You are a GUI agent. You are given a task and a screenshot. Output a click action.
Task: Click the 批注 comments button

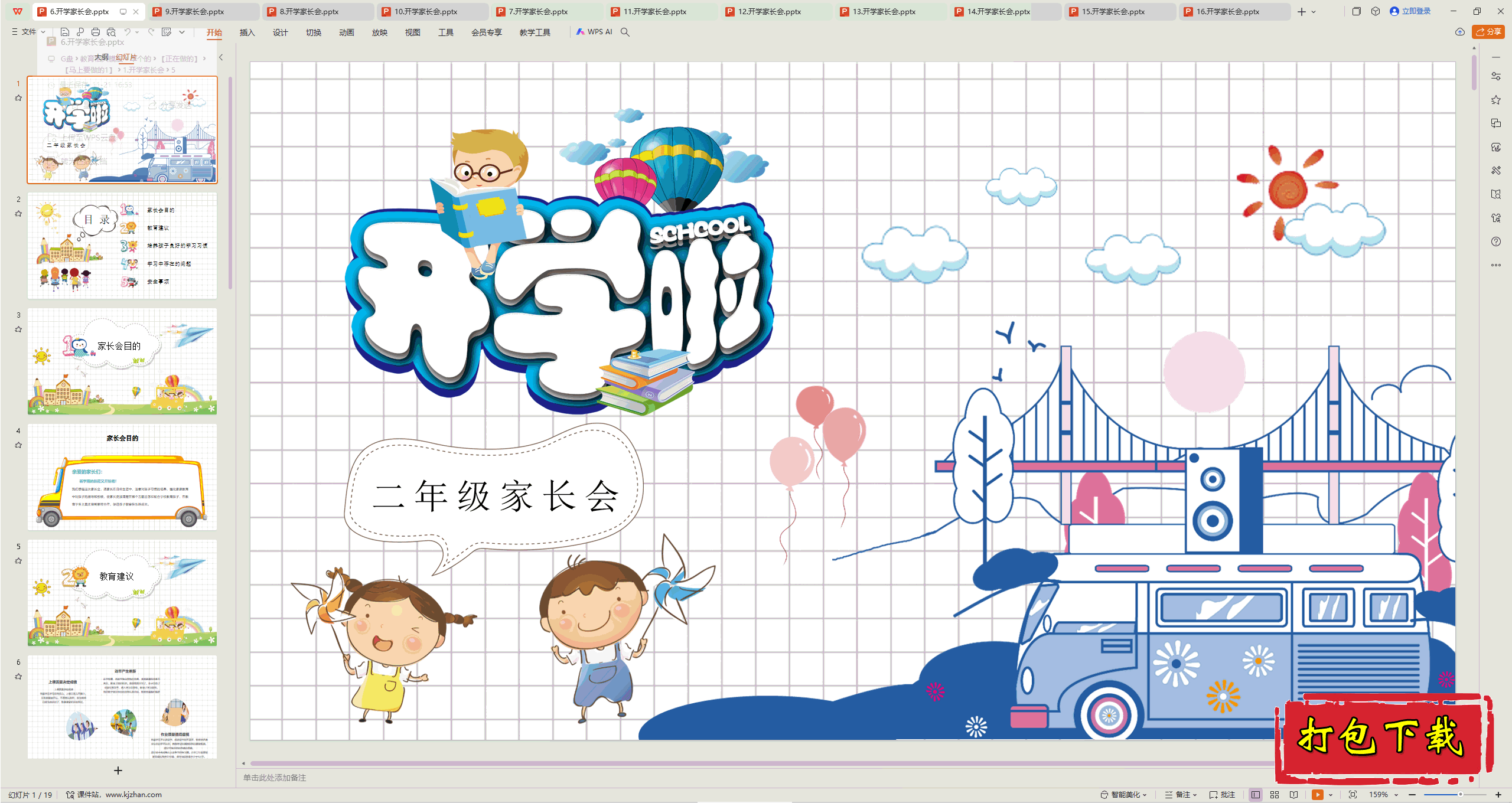(x=1223, y=795)
